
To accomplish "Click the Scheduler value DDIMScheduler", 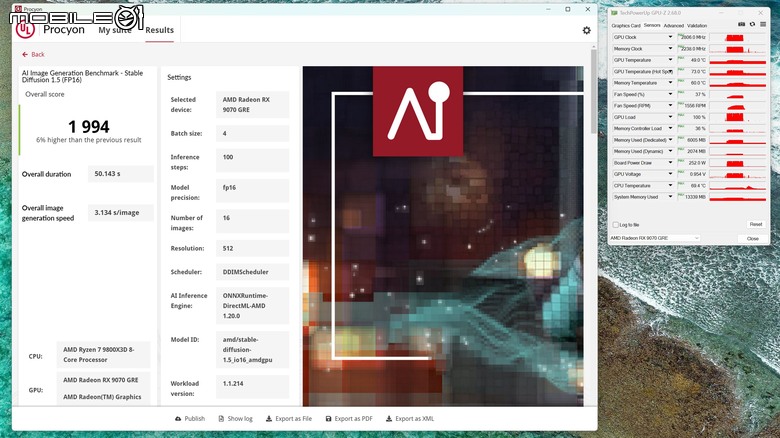I will [x=252, y=272].
